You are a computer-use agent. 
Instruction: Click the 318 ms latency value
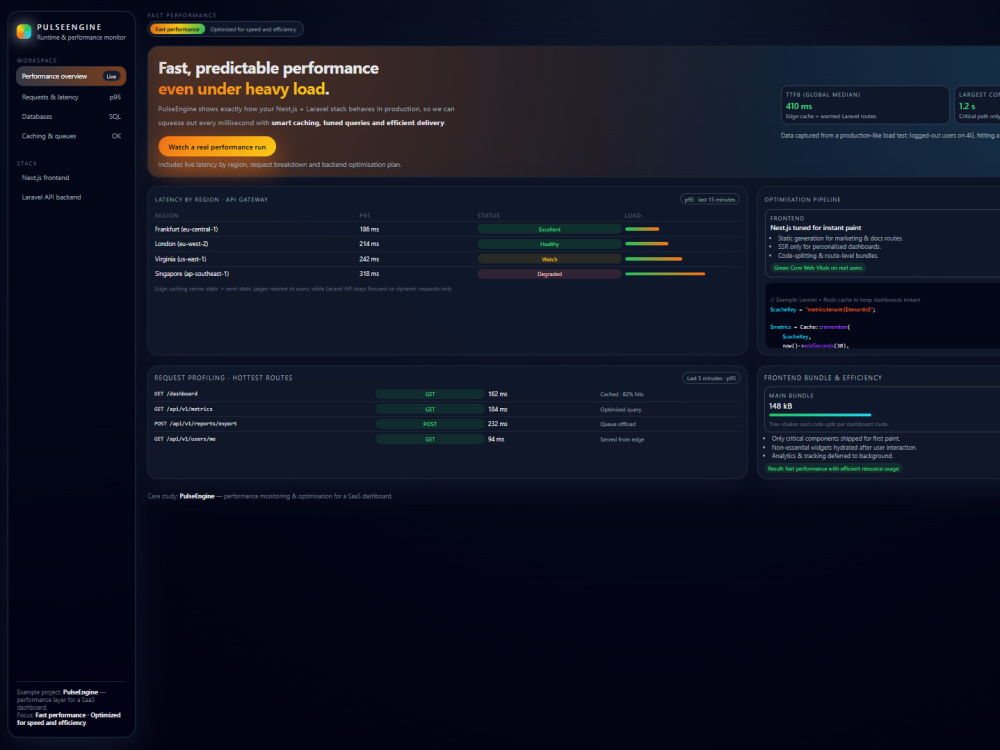point(369,274)
